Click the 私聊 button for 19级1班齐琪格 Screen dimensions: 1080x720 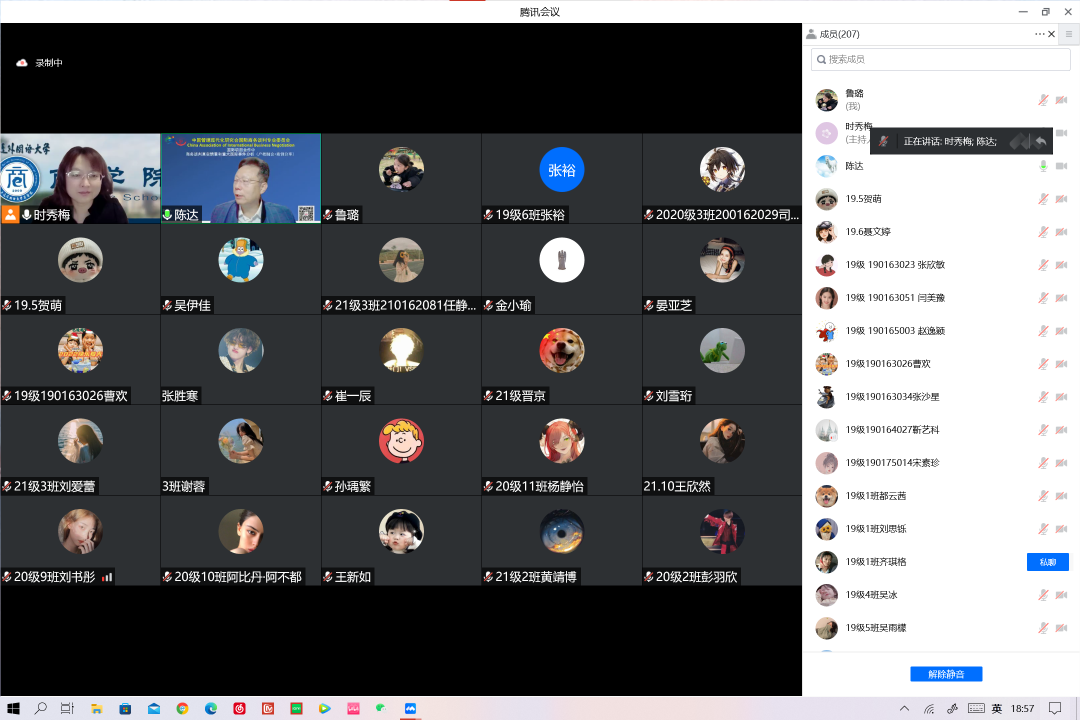[x=1047, y=562]
